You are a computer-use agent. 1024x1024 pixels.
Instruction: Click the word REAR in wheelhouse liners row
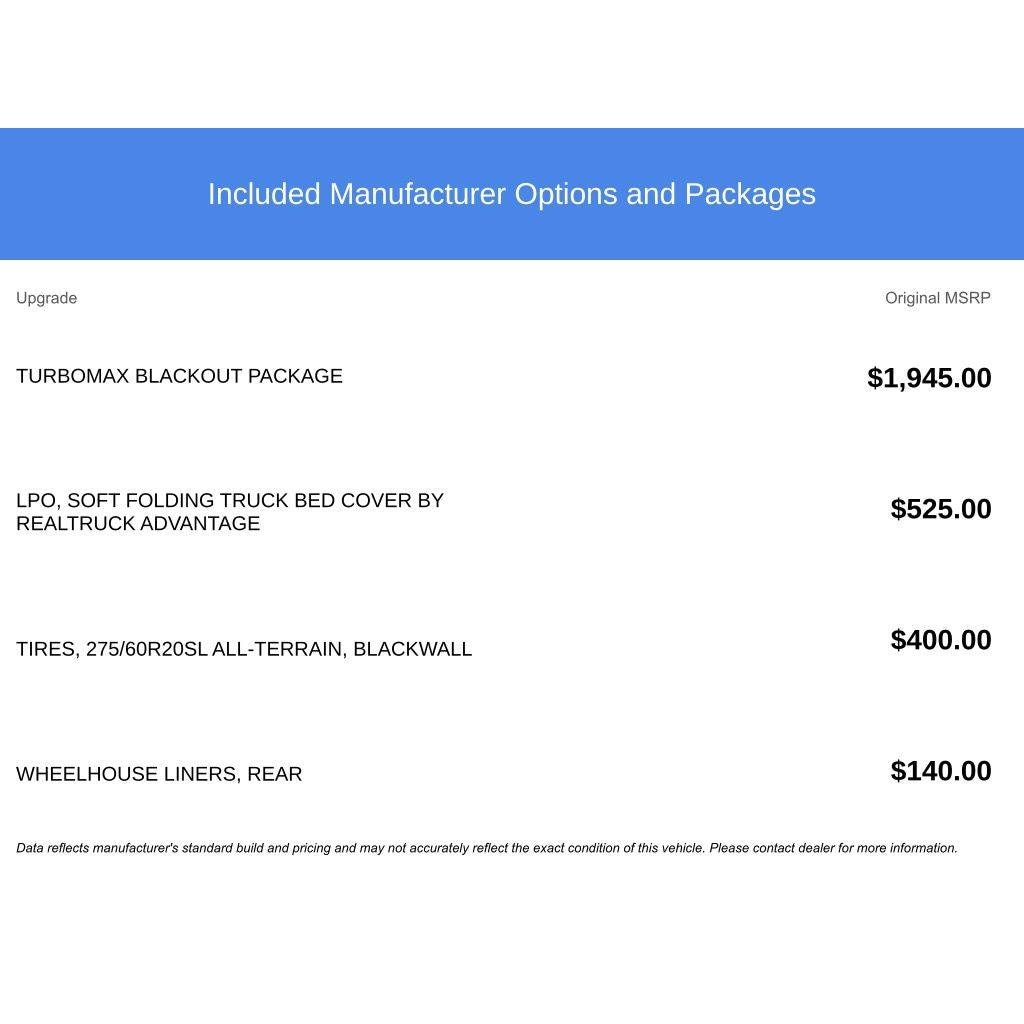pos(274,774)
